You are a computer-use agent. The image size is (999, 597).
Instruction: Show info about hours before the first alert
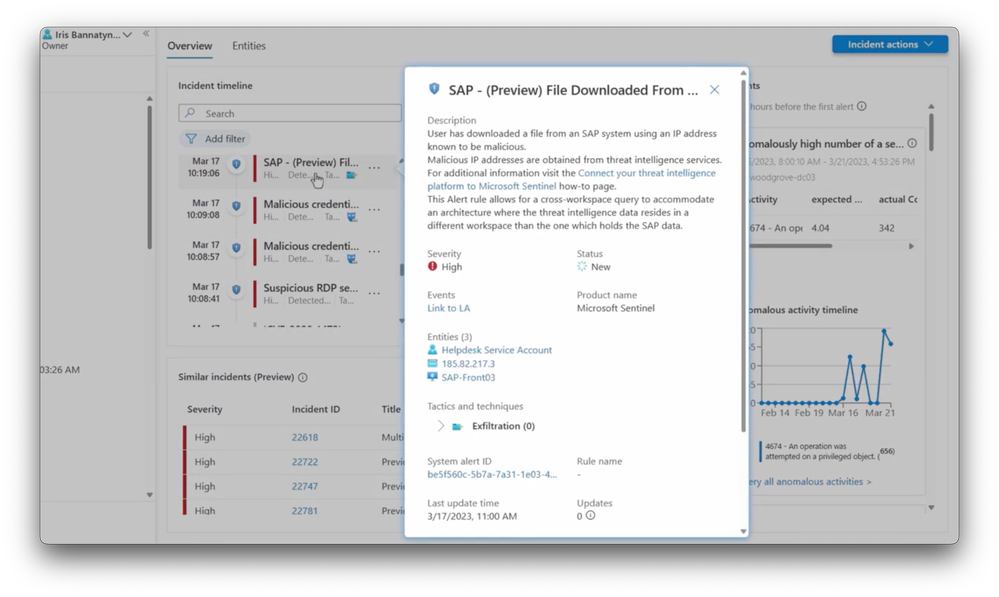click(861, 106)
